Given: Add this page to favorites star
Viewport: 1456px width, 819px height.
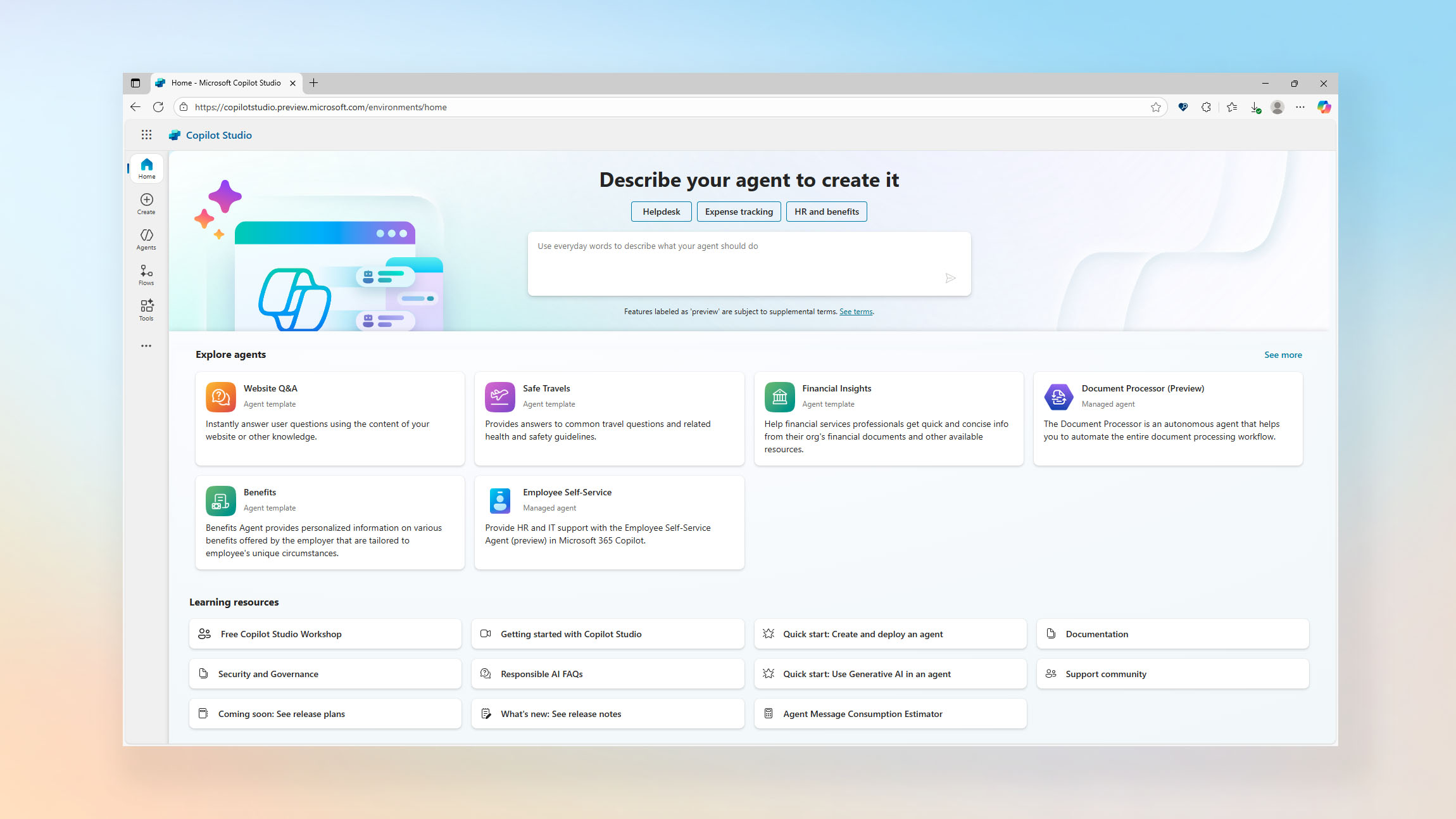Looking at the screenshot, I should click(x=1156, y=107).
